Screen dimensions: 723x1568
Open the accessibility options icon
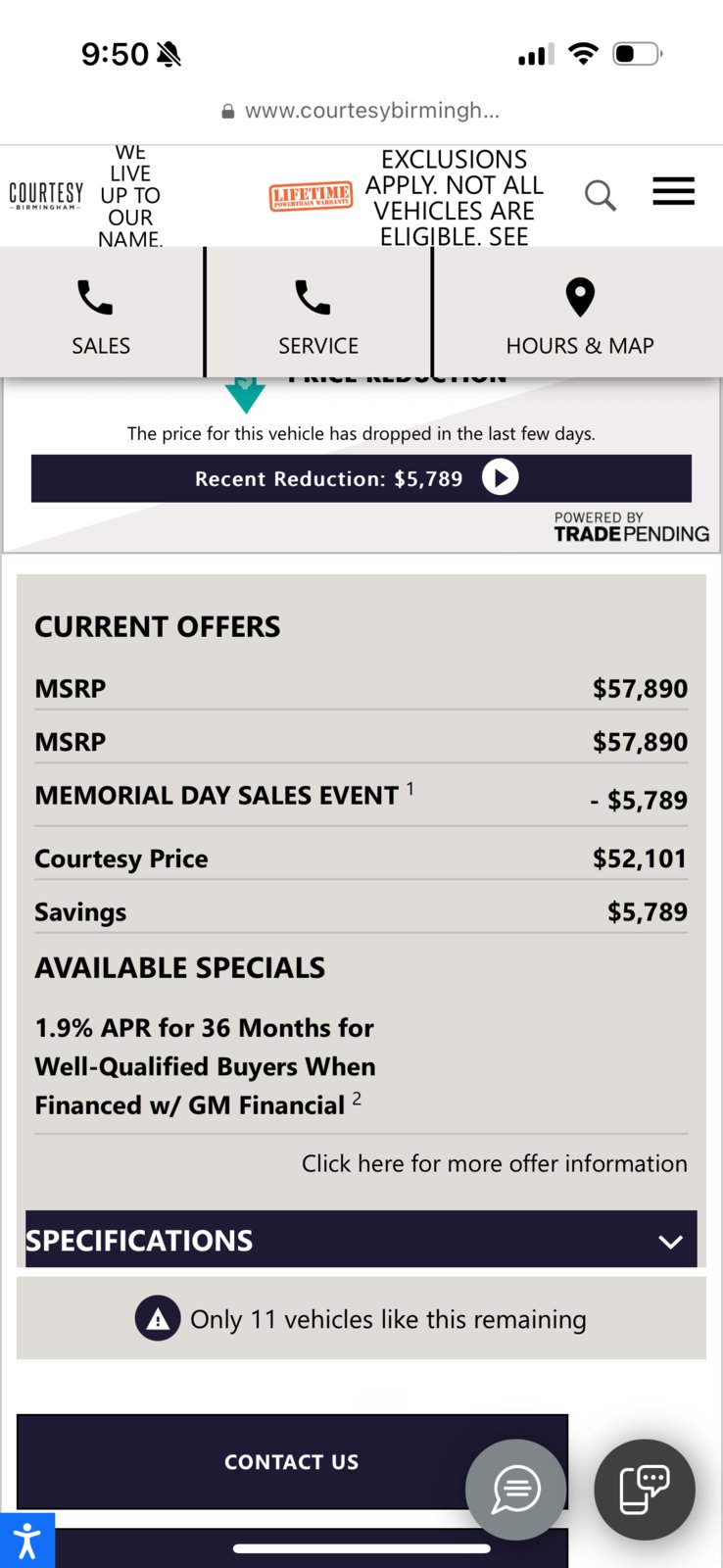[x=27, y=1540]
